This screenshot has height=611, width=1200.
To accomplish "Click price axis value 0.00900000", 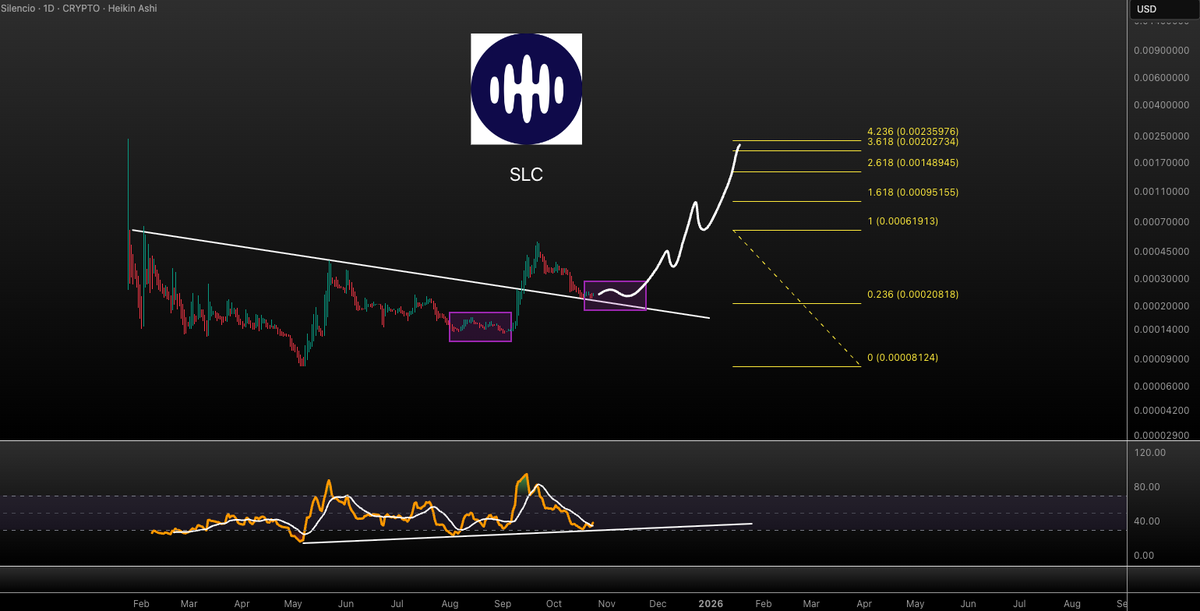I will point(1162,50).
